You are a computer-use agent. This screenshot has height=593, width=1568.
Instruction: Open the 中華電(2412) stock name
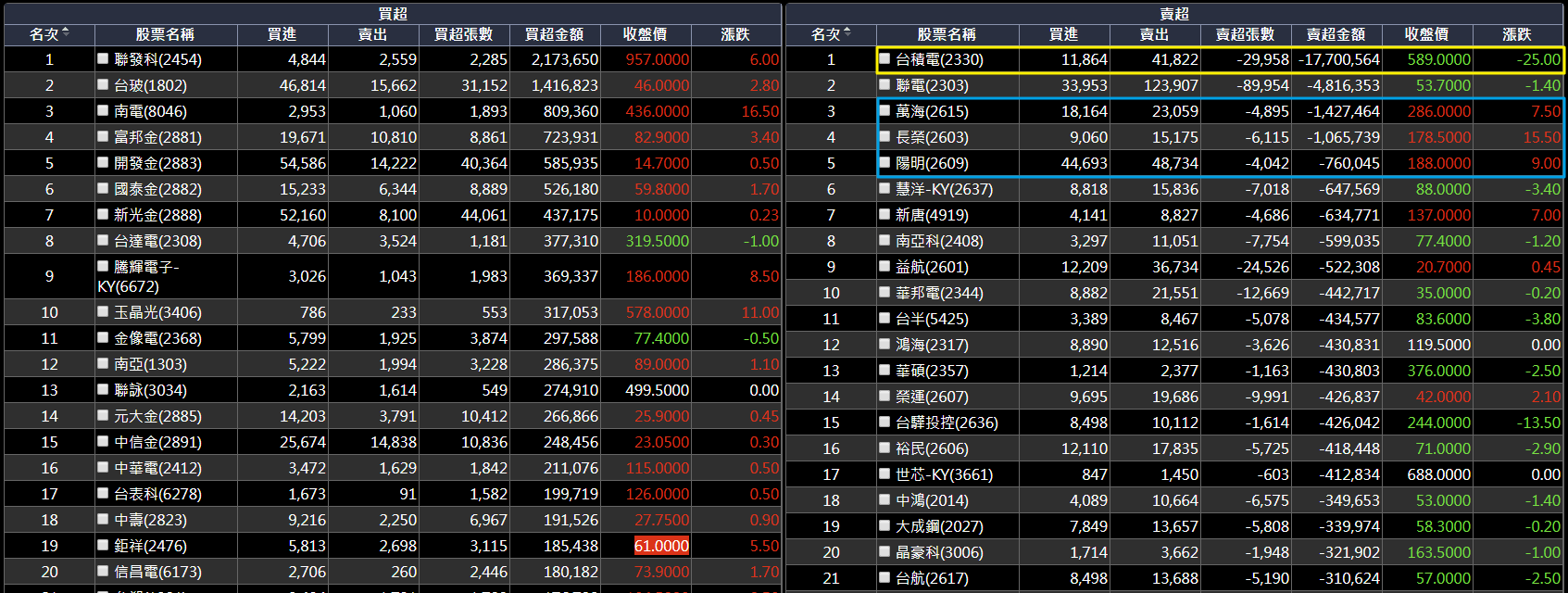pyautogui.click(x=157, y=468)
